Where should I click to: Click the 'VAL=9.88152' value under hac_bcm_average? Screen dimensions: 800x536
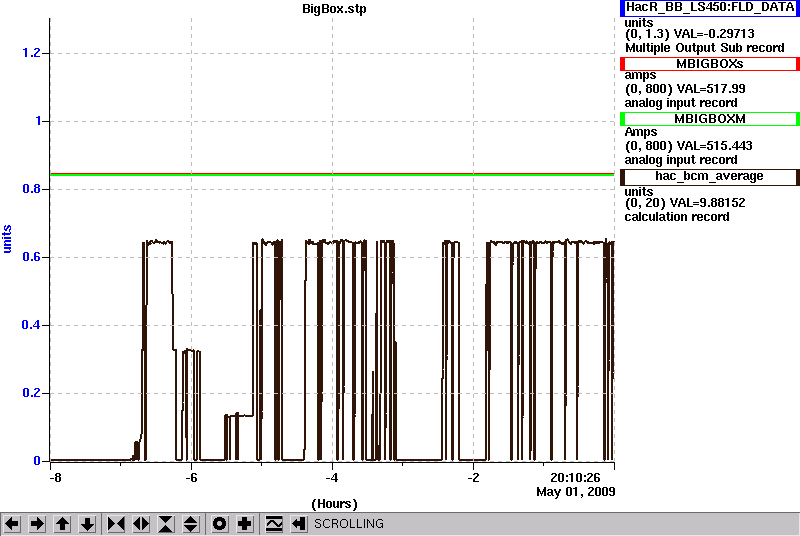click(x=707, y=203)
